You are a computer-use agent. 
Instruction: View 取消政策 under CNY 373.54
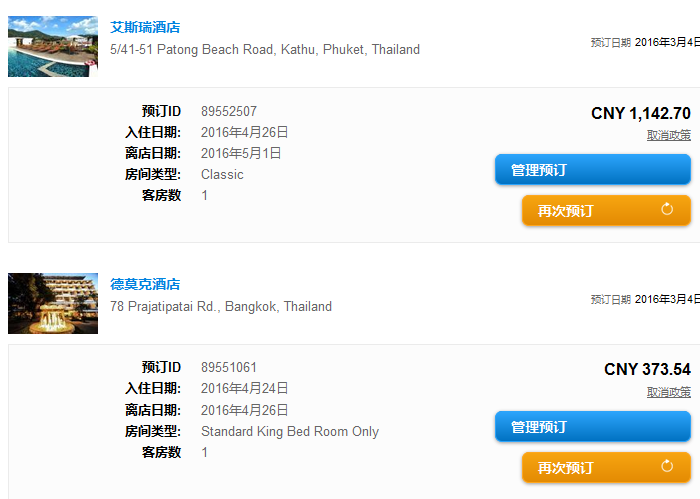(669, 392)
